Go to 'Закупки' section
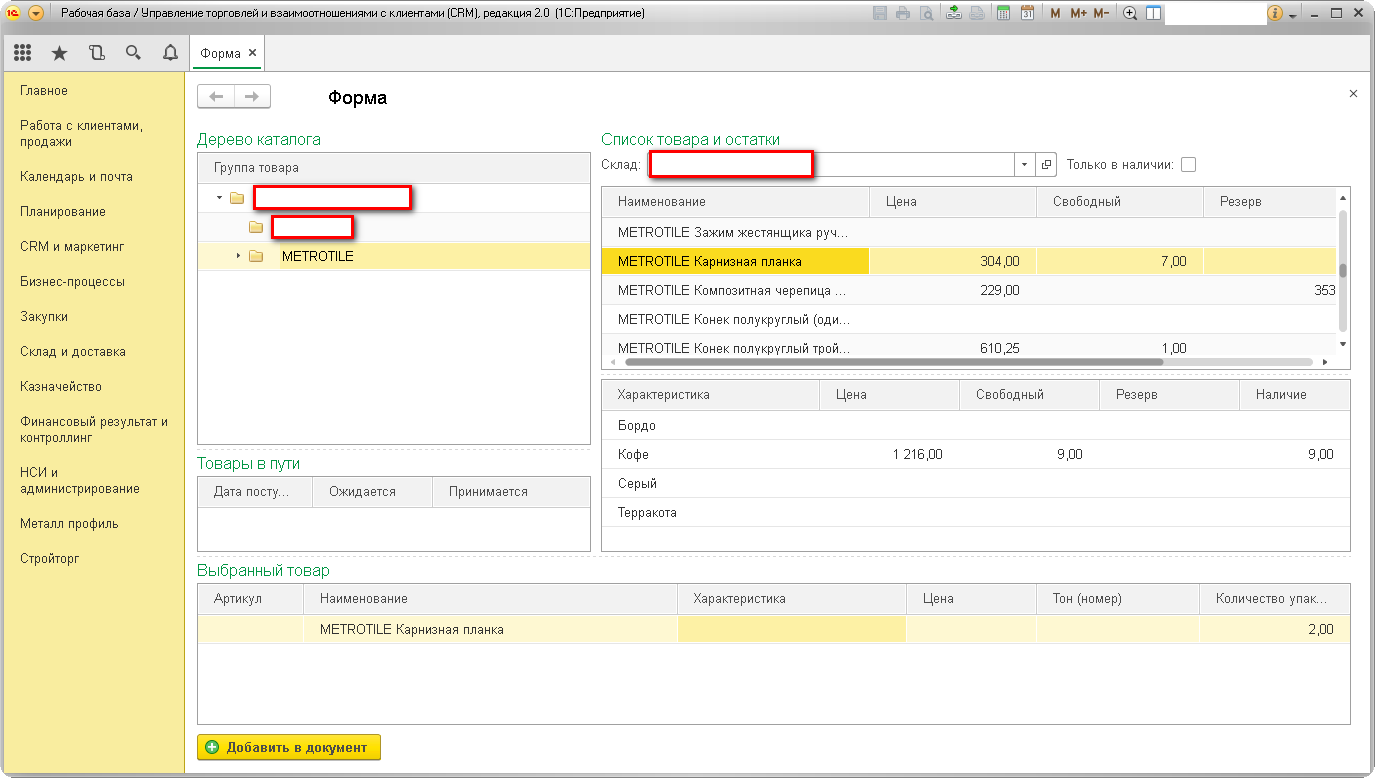Screen dimensions: 1375x778 [x=44, y=317]
